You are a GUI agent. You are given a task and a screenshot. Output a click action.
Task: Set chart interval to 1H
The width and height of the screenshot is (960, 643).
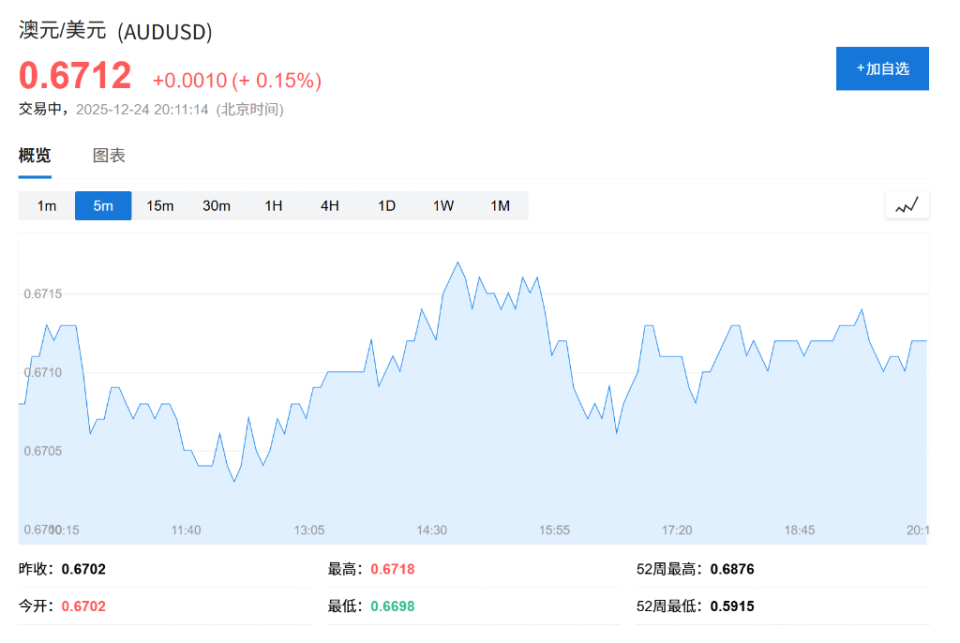click(273, 206)
